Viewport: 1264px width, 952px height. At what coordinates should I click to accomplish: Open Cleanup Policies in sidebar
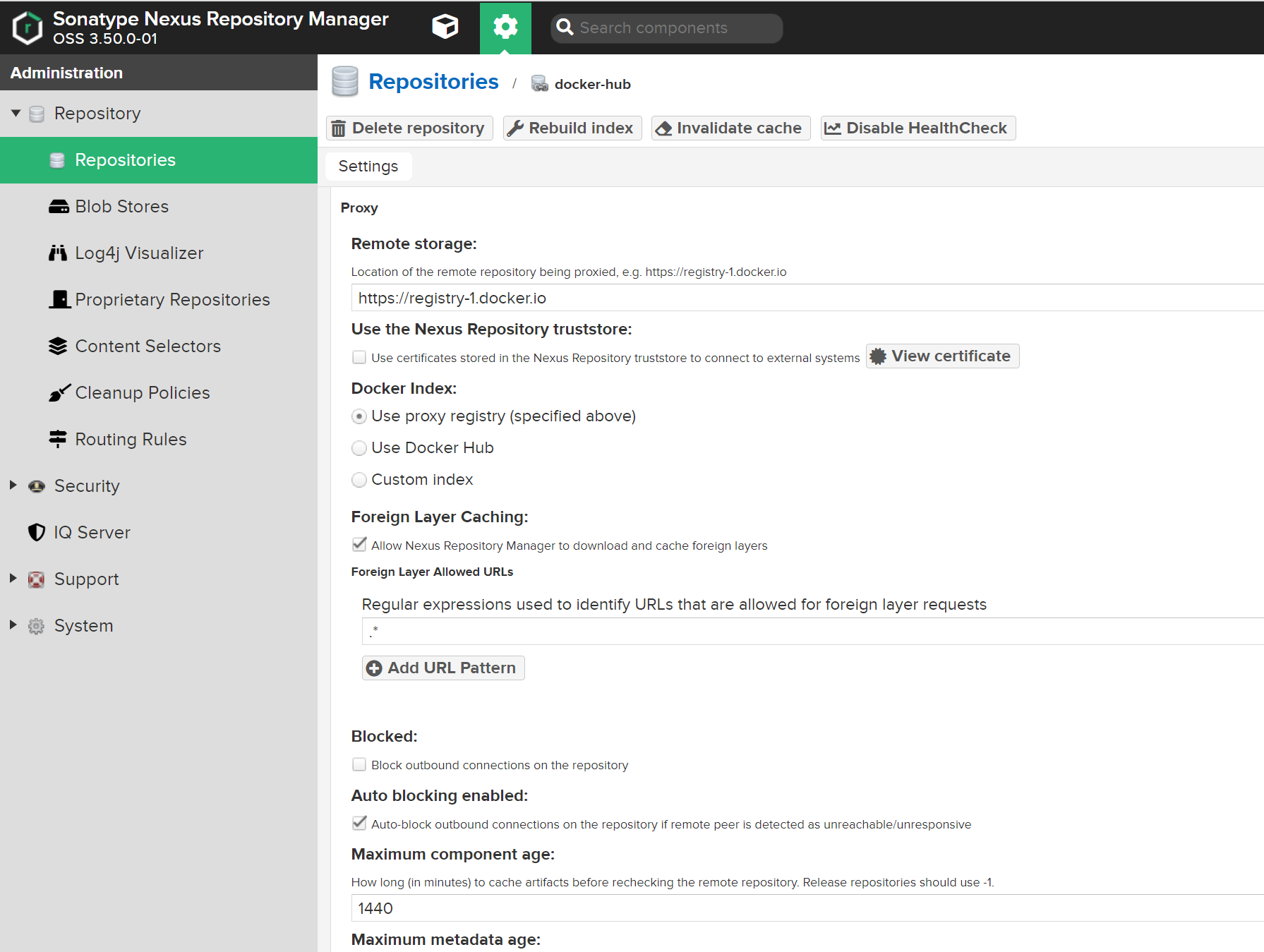pyautogui.click(x=159, y=393)
